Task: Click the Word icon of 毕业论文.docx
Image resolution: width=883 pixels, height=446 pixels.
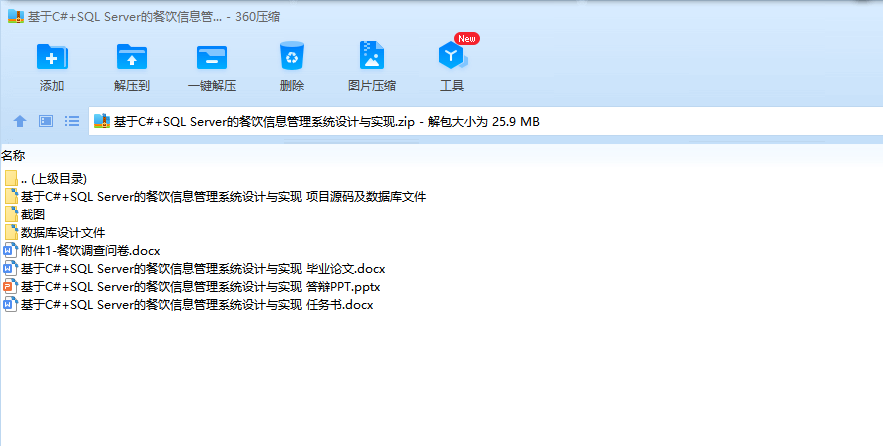Action: pyautogui.click(x=11, y=268)
